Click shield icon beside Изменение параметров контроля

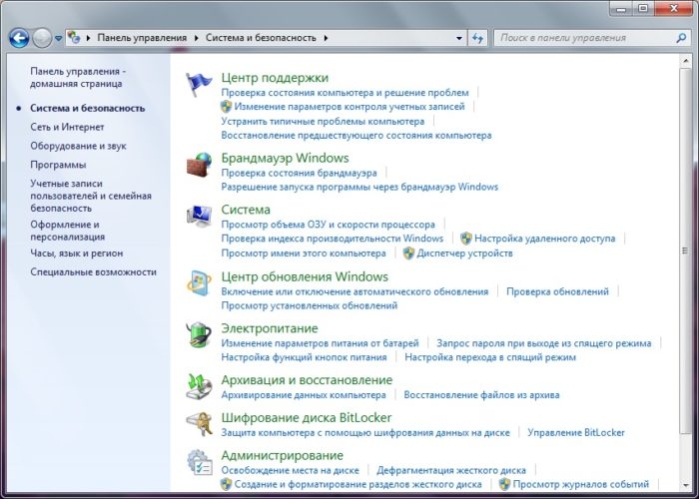(x=226, y=107)
